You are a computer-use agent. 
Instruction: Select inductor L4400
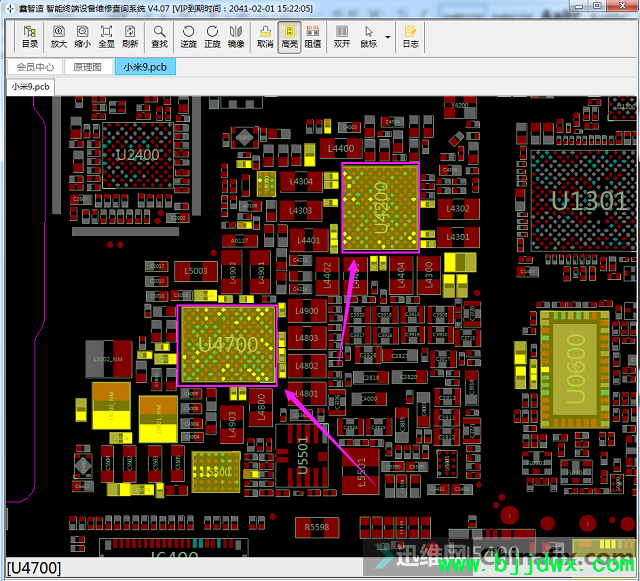tap(341, 149)
